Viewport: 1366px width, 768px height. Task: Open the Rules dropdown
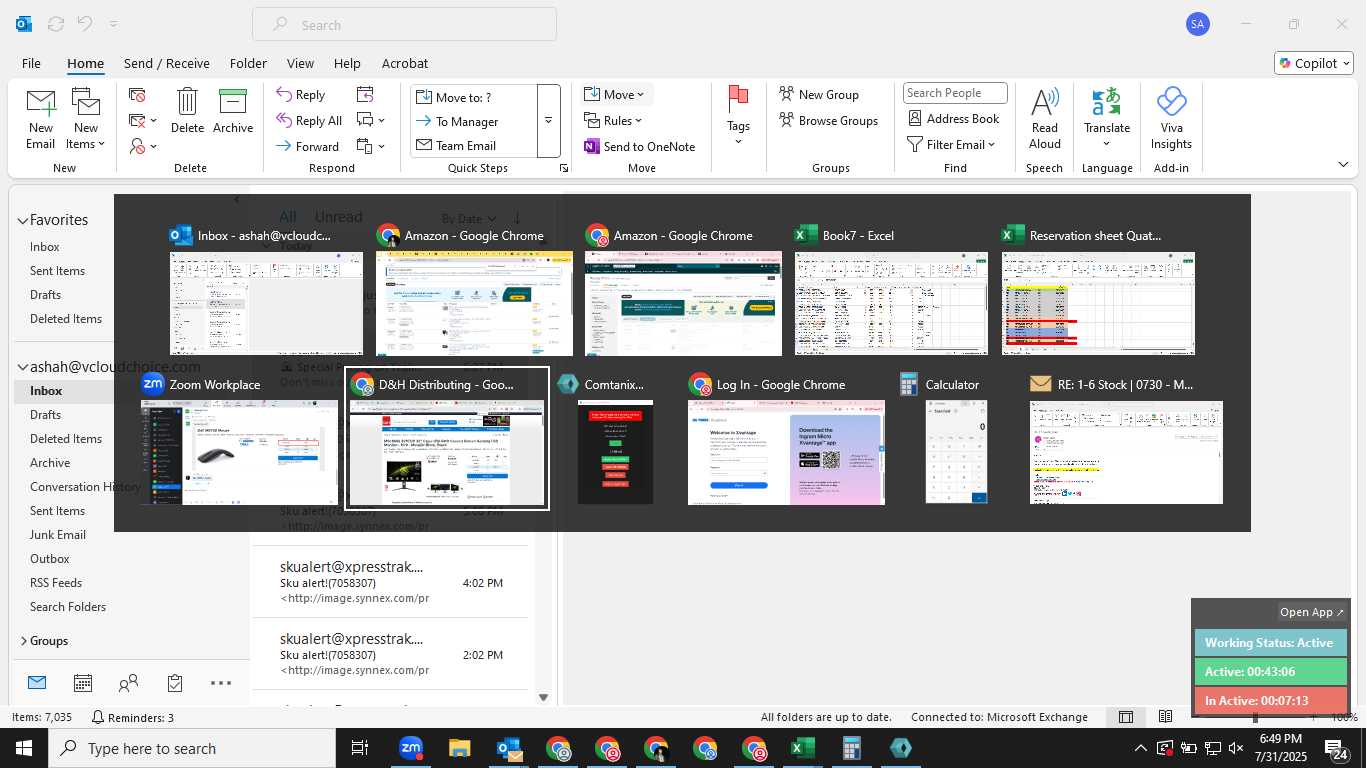(x=615, y=120)
